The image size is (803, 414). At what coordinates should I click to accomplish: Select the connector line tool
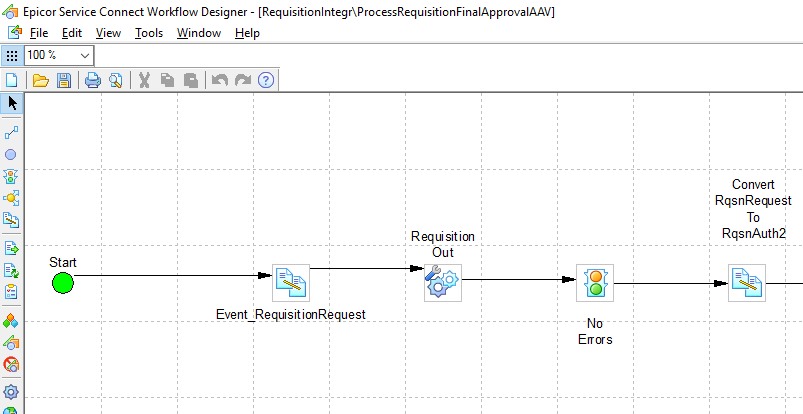click(x=11, y=133)
